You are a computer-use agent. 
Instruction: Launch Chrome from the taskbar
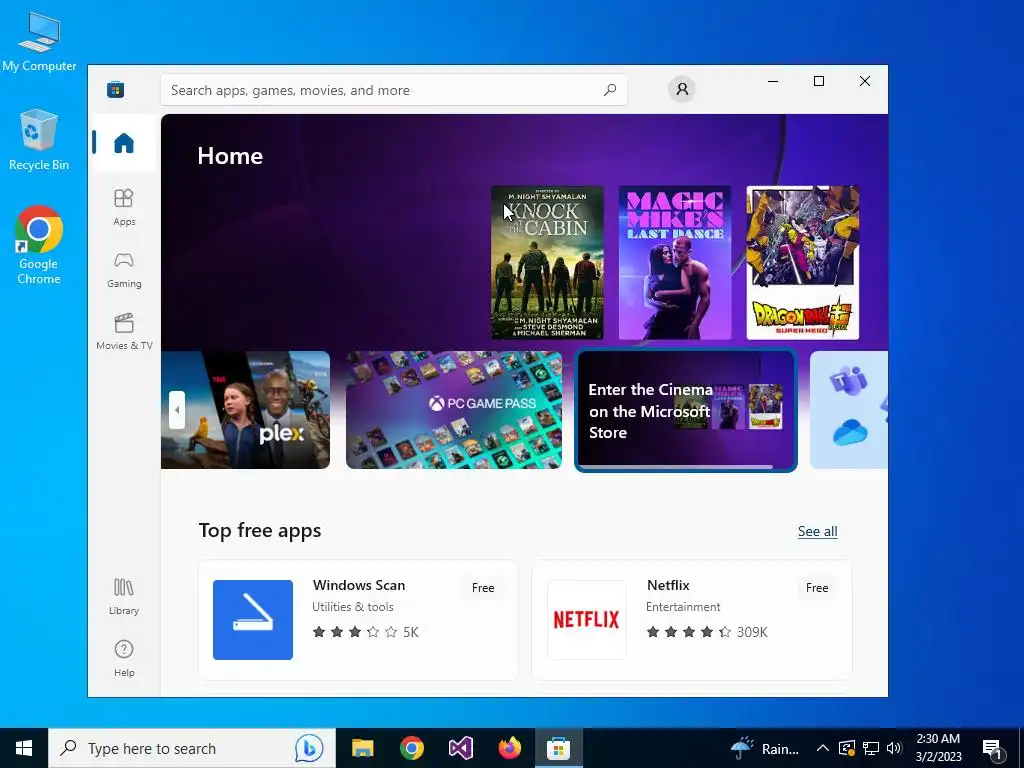coord(411,748)
